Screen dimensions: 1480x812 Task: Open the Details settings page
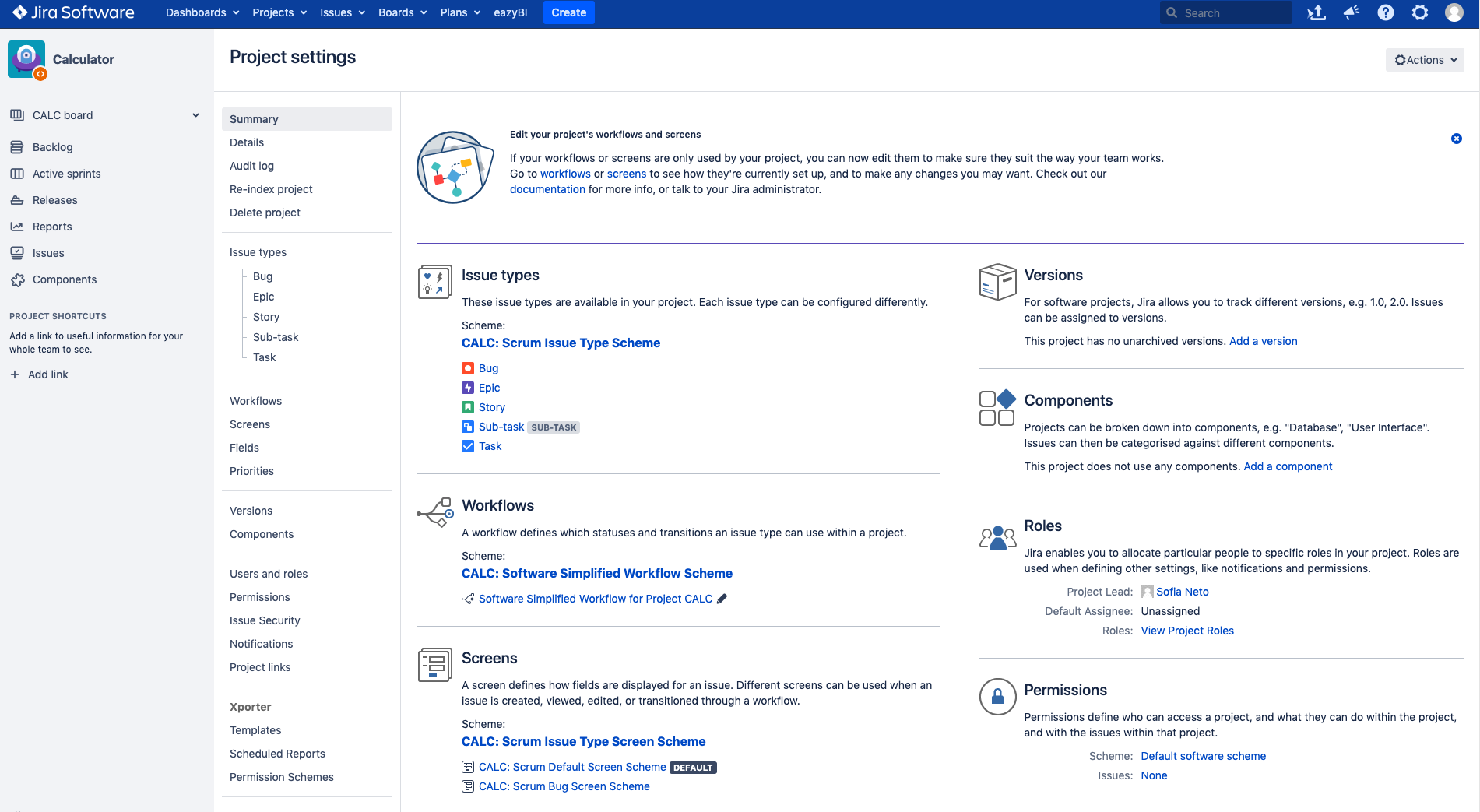[247, 142]
